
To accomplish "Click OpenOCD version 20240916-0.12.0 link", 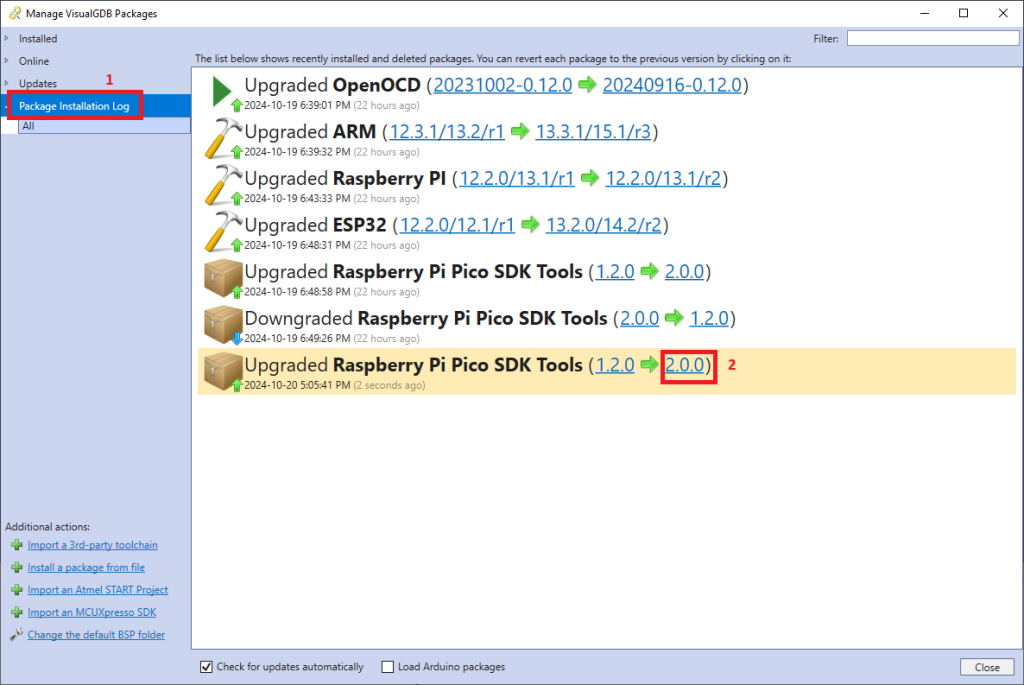I will (672, 85).
